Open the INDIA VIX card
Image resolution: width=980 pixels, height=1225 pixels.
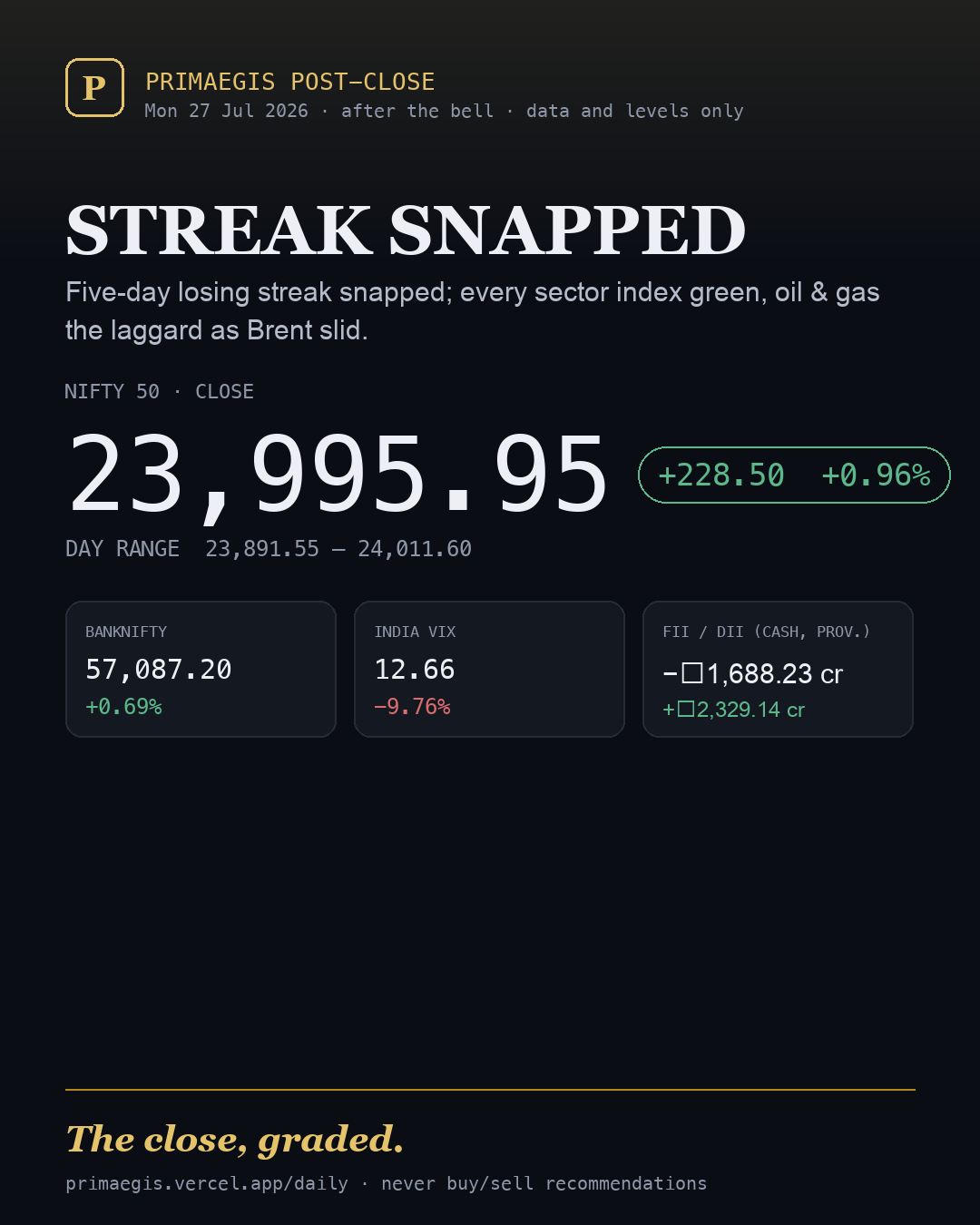pos(489,669)
